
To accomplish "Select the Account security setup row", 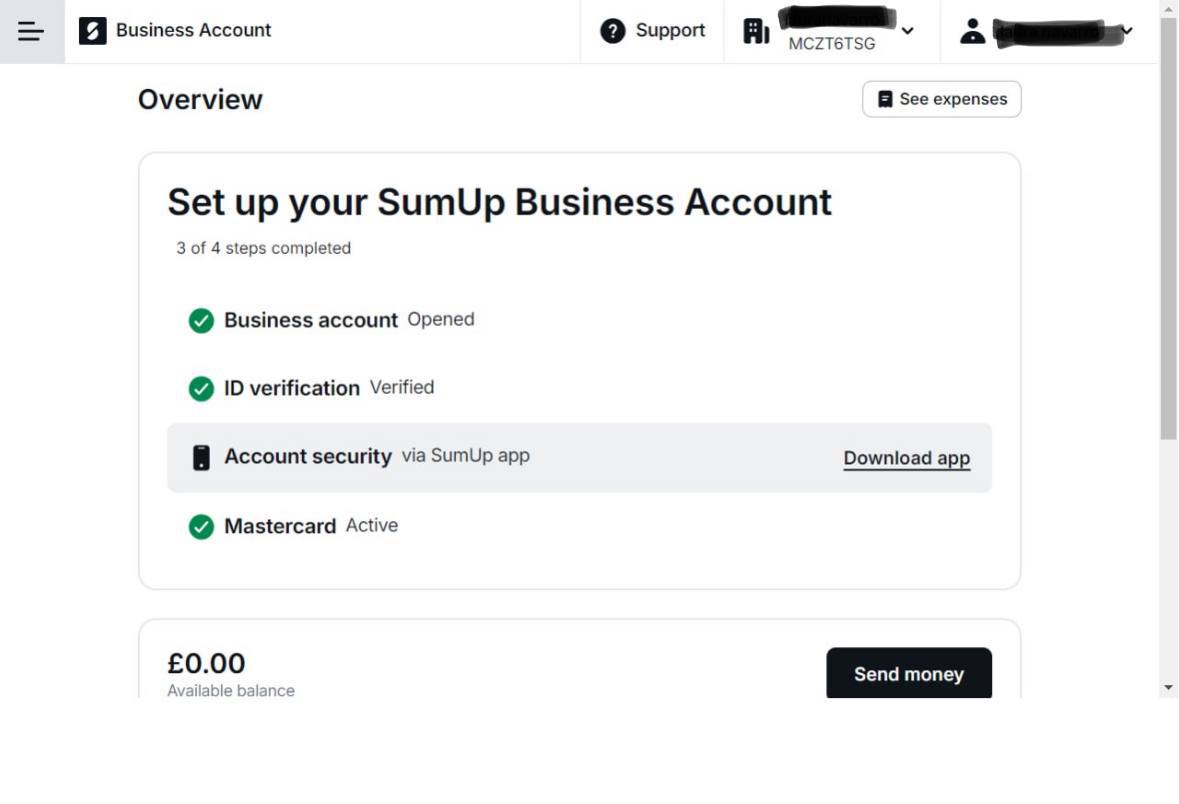I will 578,457.
